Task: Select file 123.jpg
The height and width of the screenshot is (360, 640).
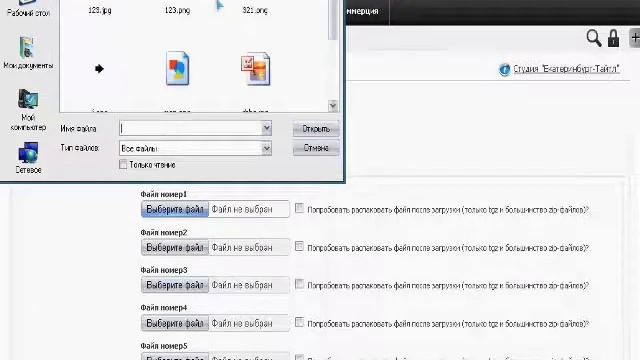Action: point(100,10)
